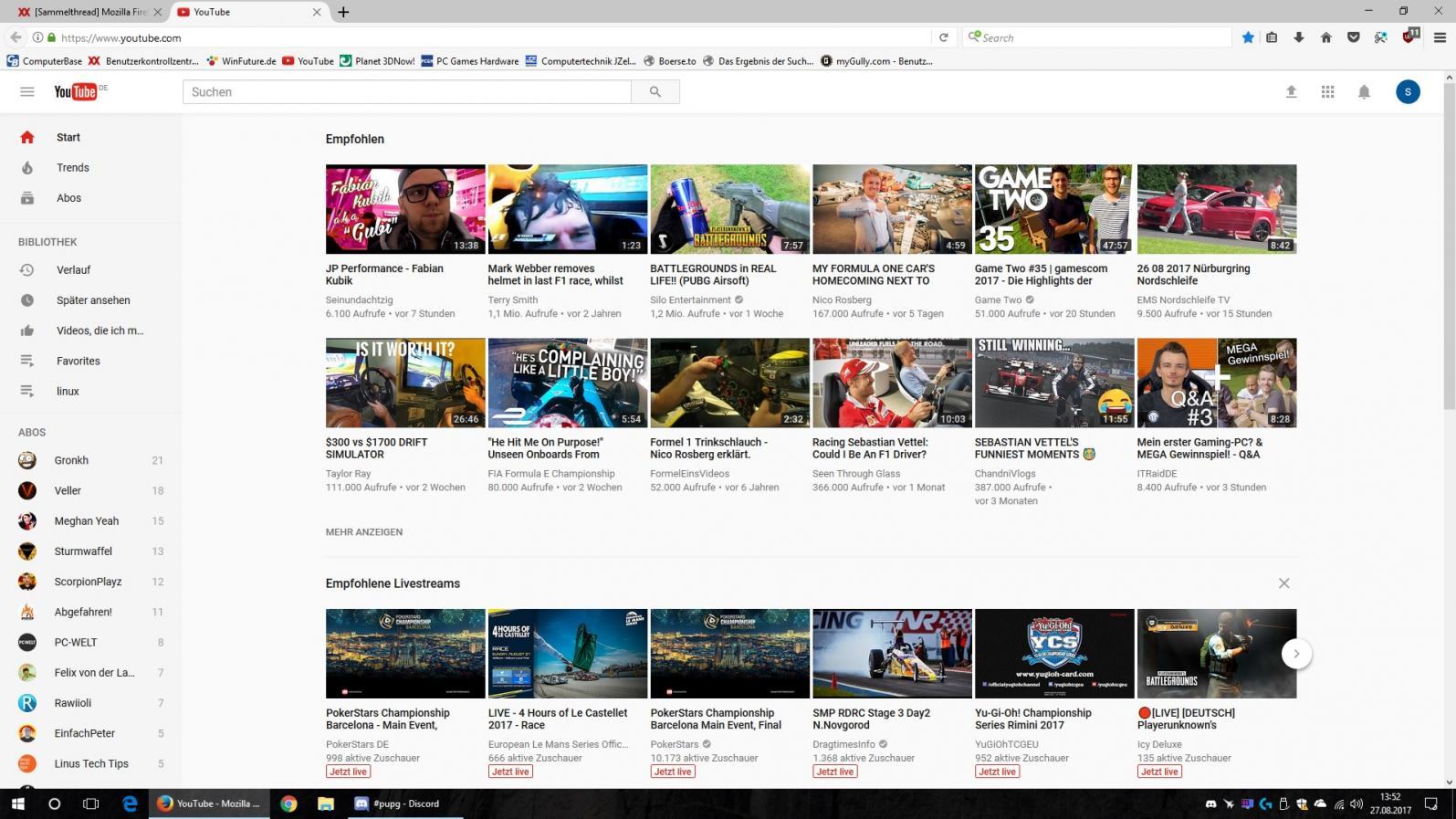Open Task View in taskbar
This screenshot has width=1456, height=819.
[90, 803]
